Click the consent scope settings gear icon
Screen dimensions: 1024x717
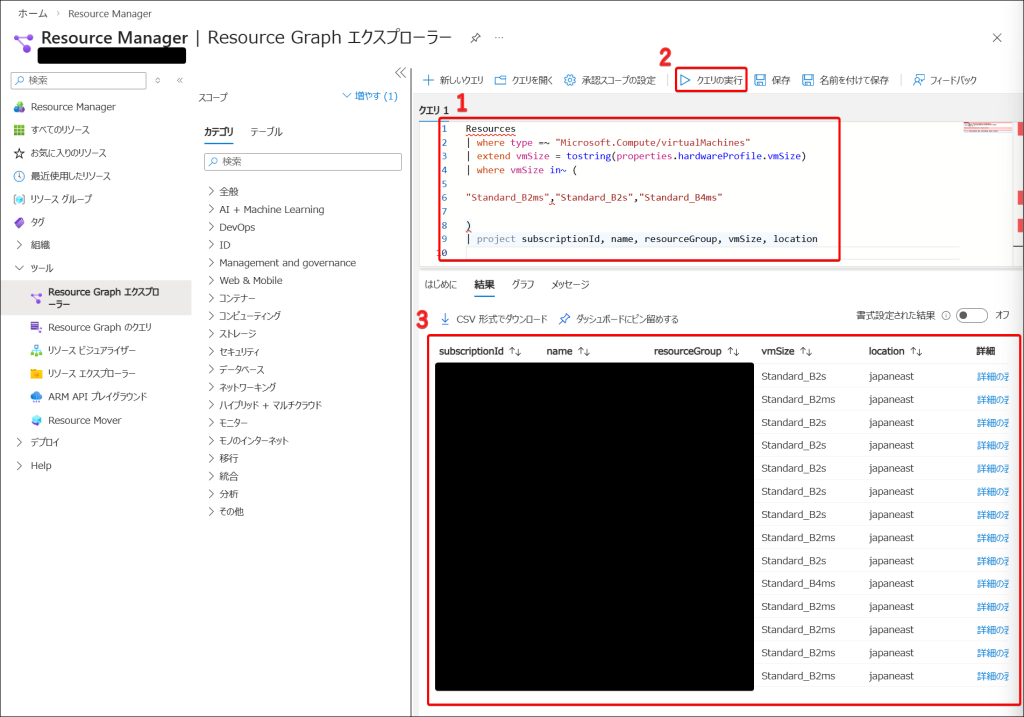tap(570, 80)
